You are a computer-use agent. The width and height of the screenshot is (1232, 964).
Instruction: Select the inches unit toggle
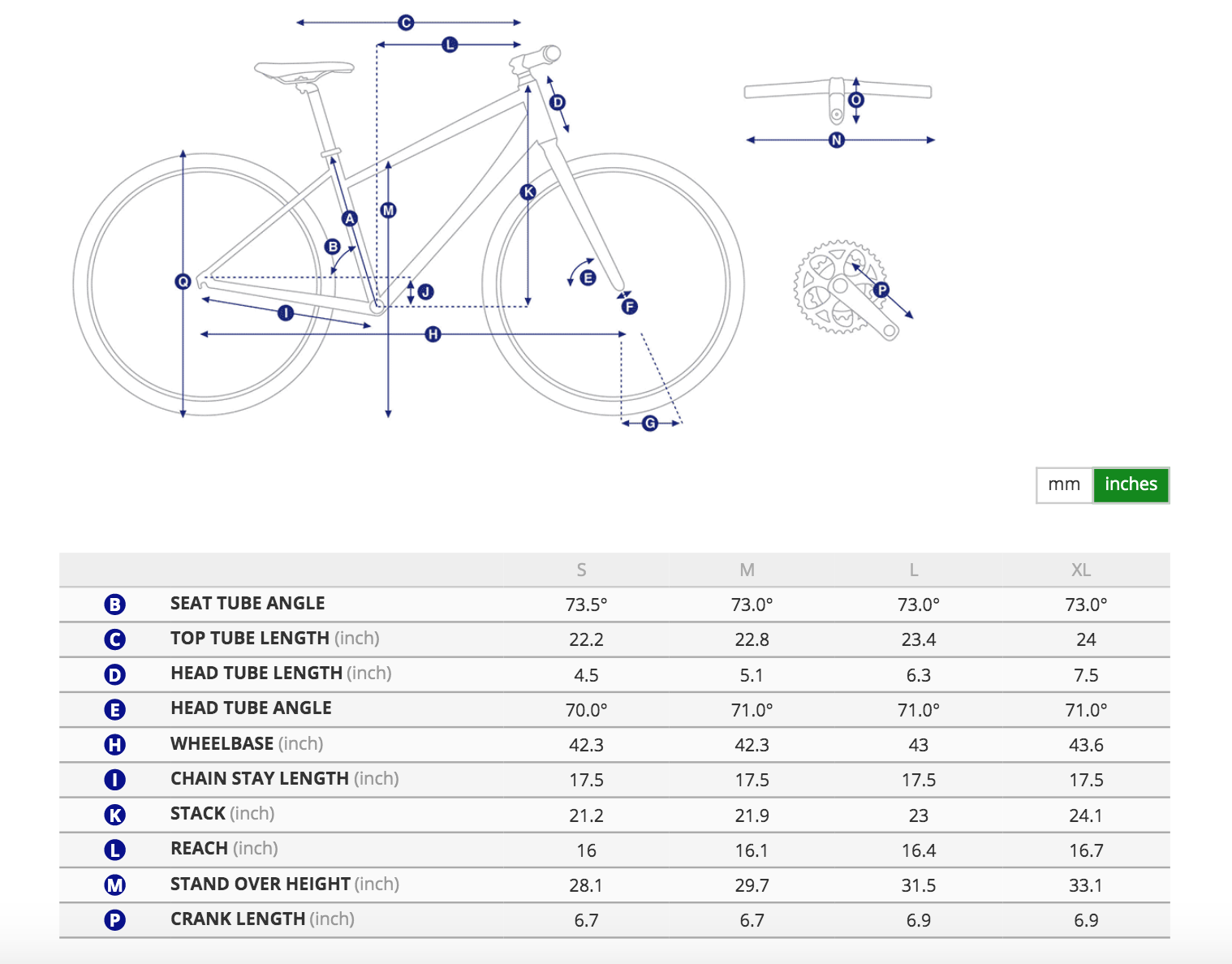[1131, 485]
